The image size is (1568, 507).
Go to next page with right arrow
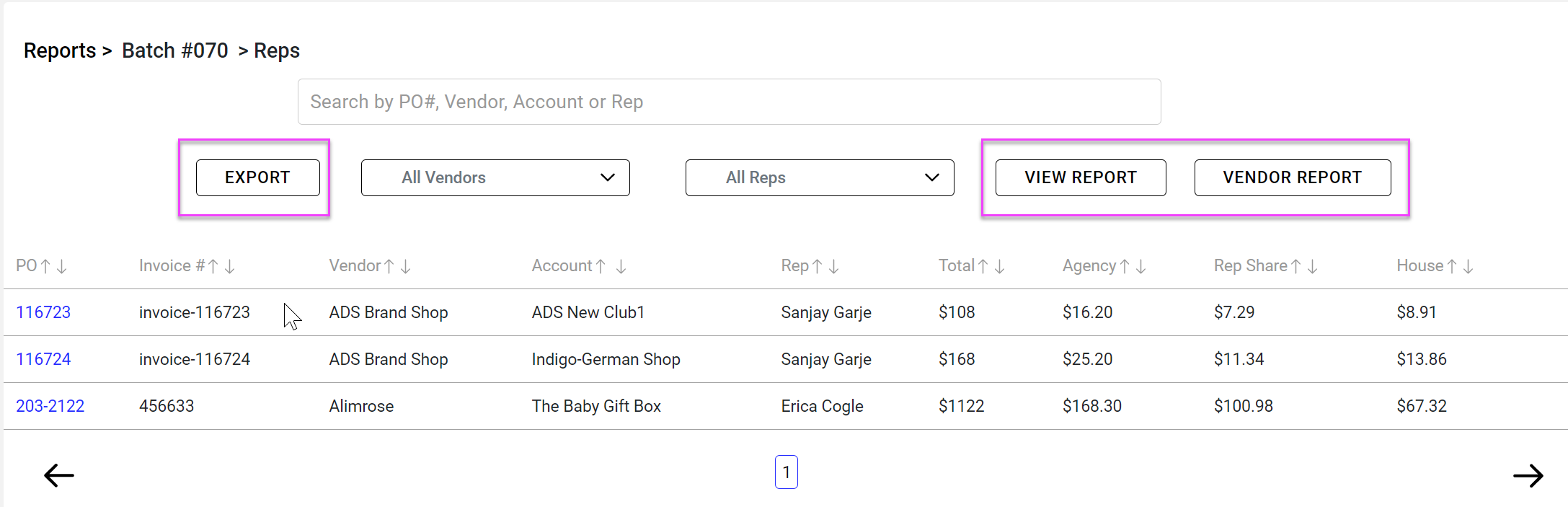(1528, 475)
